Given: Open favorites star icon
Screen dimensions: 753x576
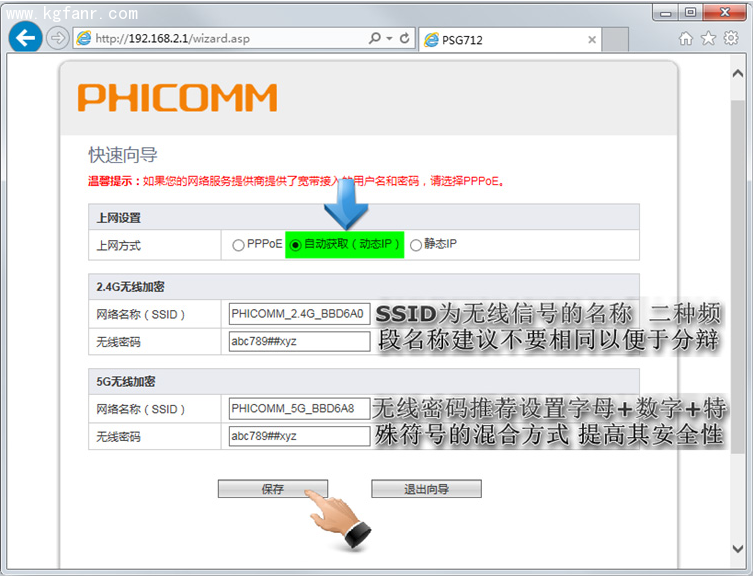Looking at the screenshot, I should click(708, 39).
